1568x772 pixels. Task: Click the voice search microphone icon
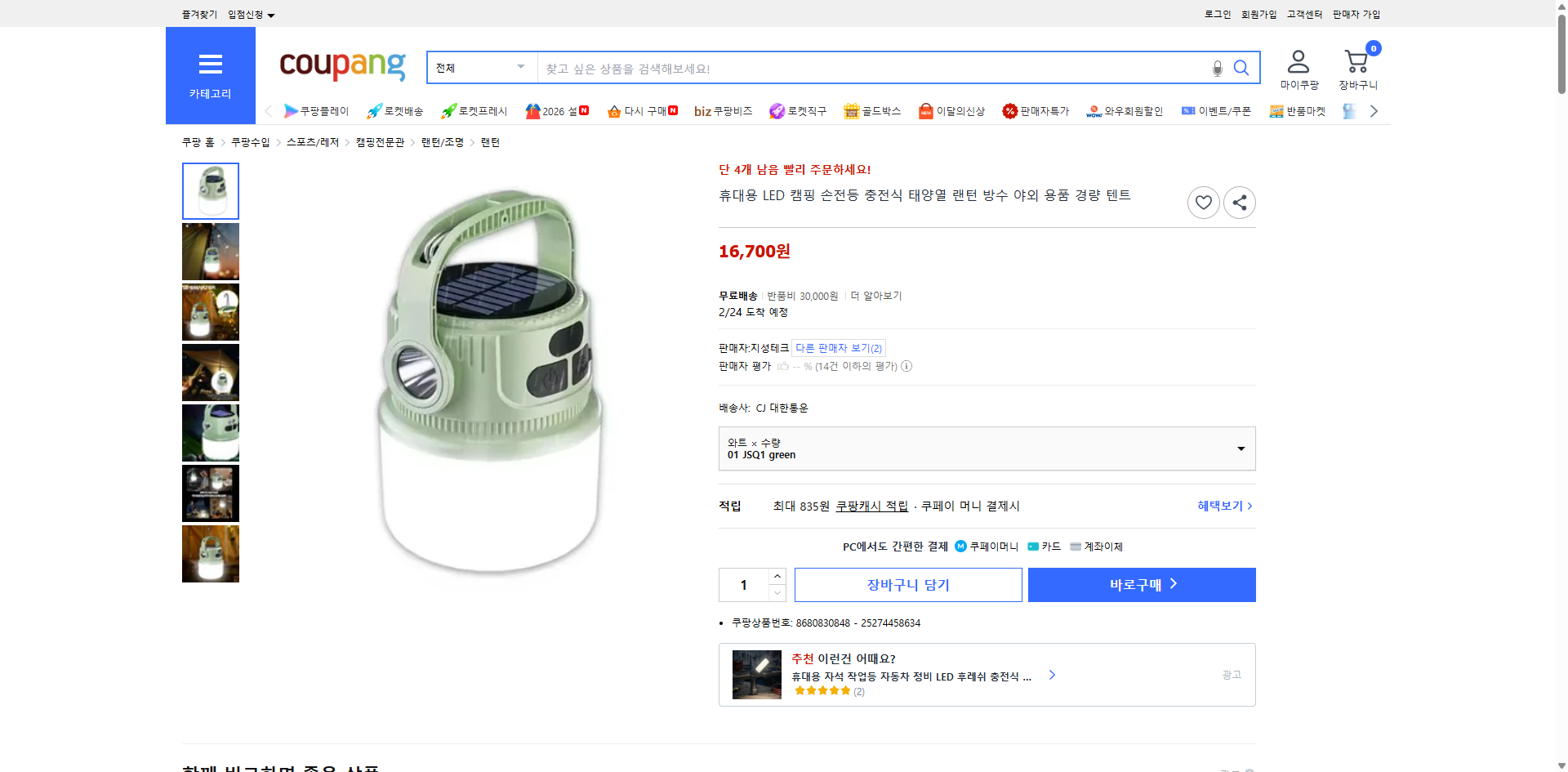pyautogui.click(x=1216, y=68)
